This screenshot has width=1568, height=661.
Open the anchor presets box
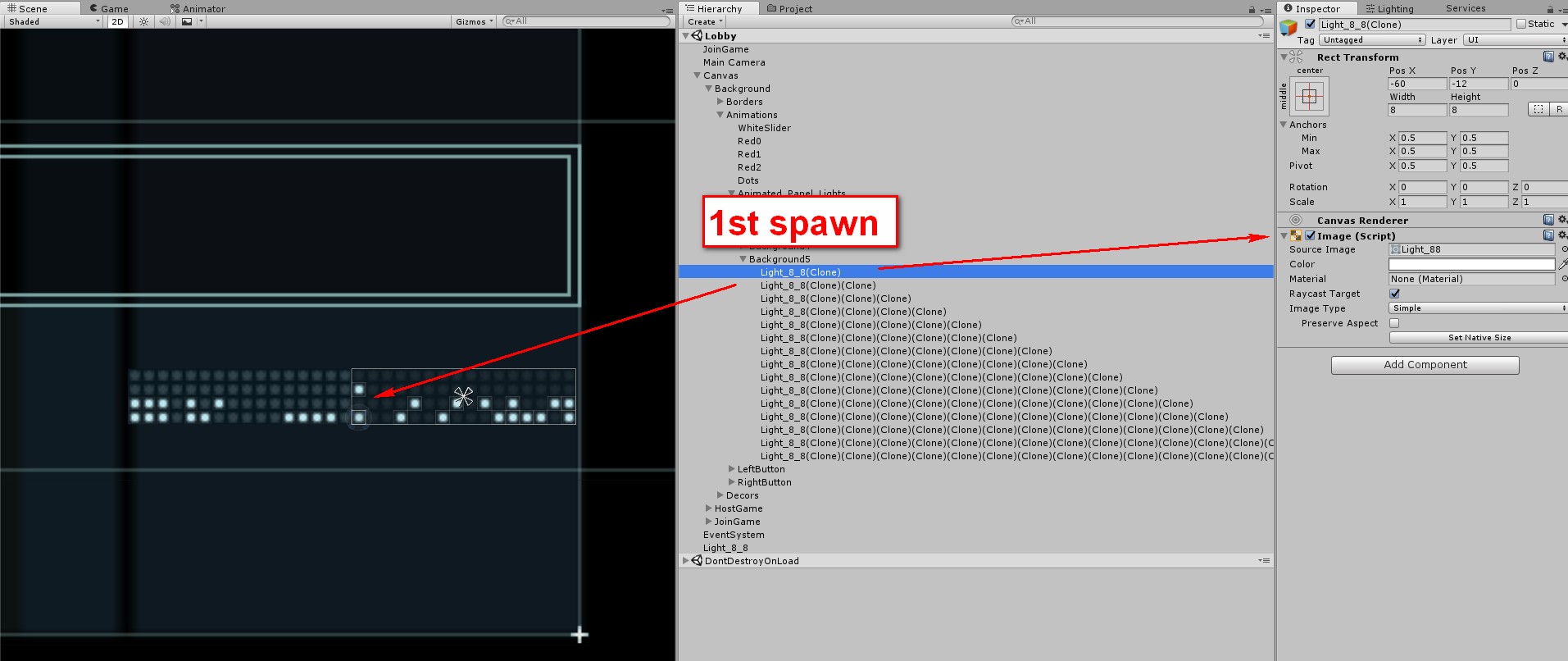[x=1309, y=97]
